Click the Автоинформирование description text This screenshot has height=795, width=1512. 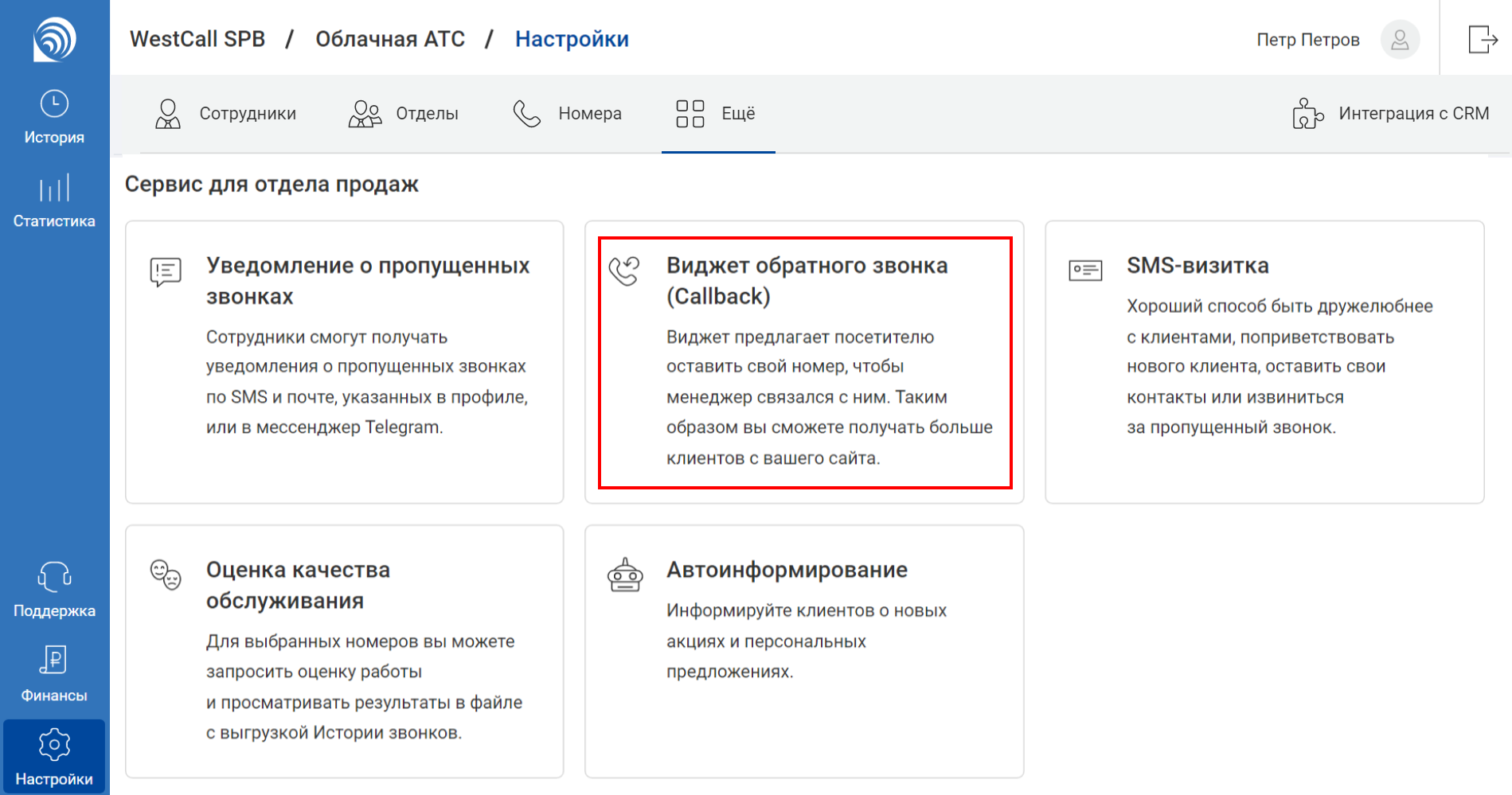807,641
